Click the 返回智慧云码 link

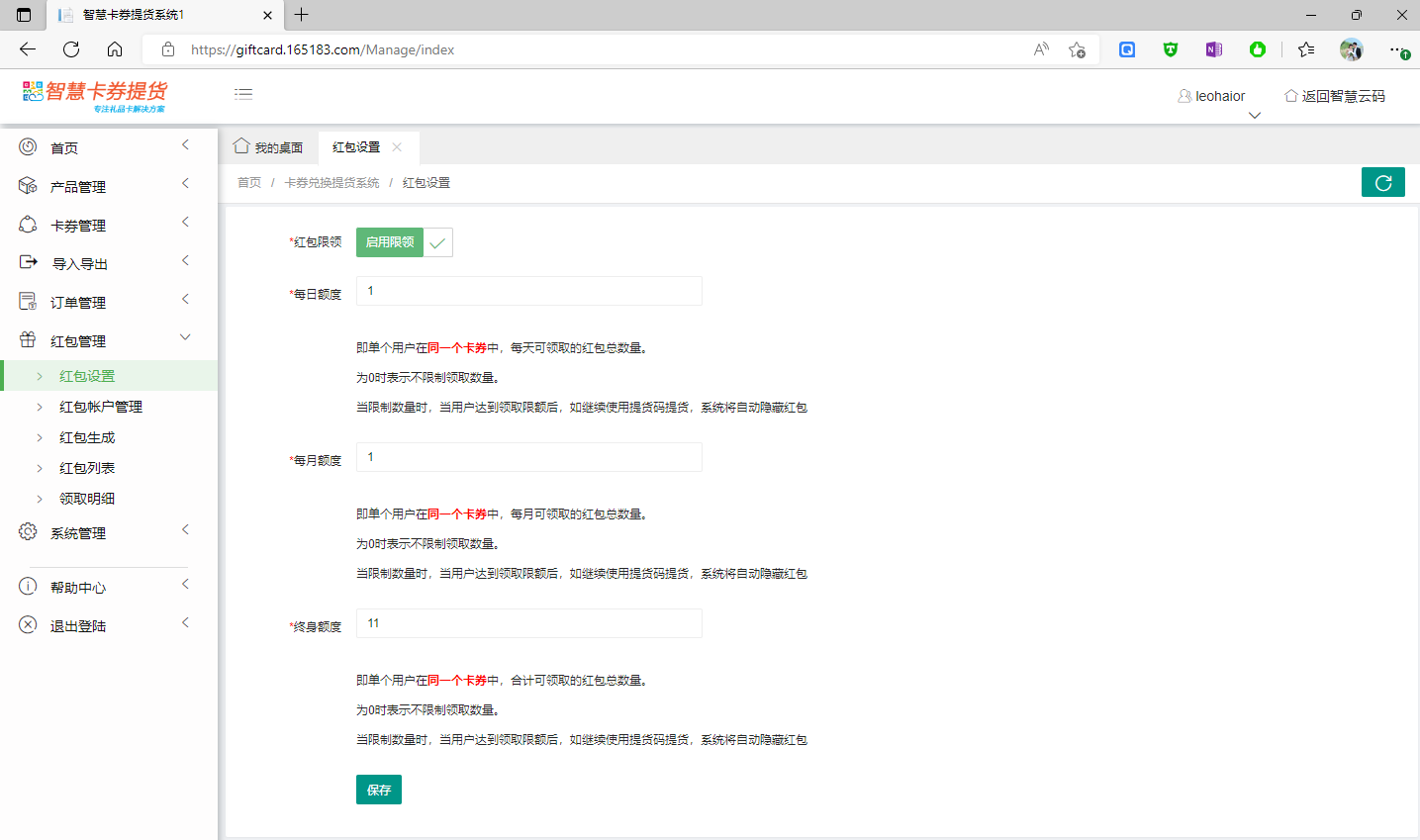(1335, 96)
